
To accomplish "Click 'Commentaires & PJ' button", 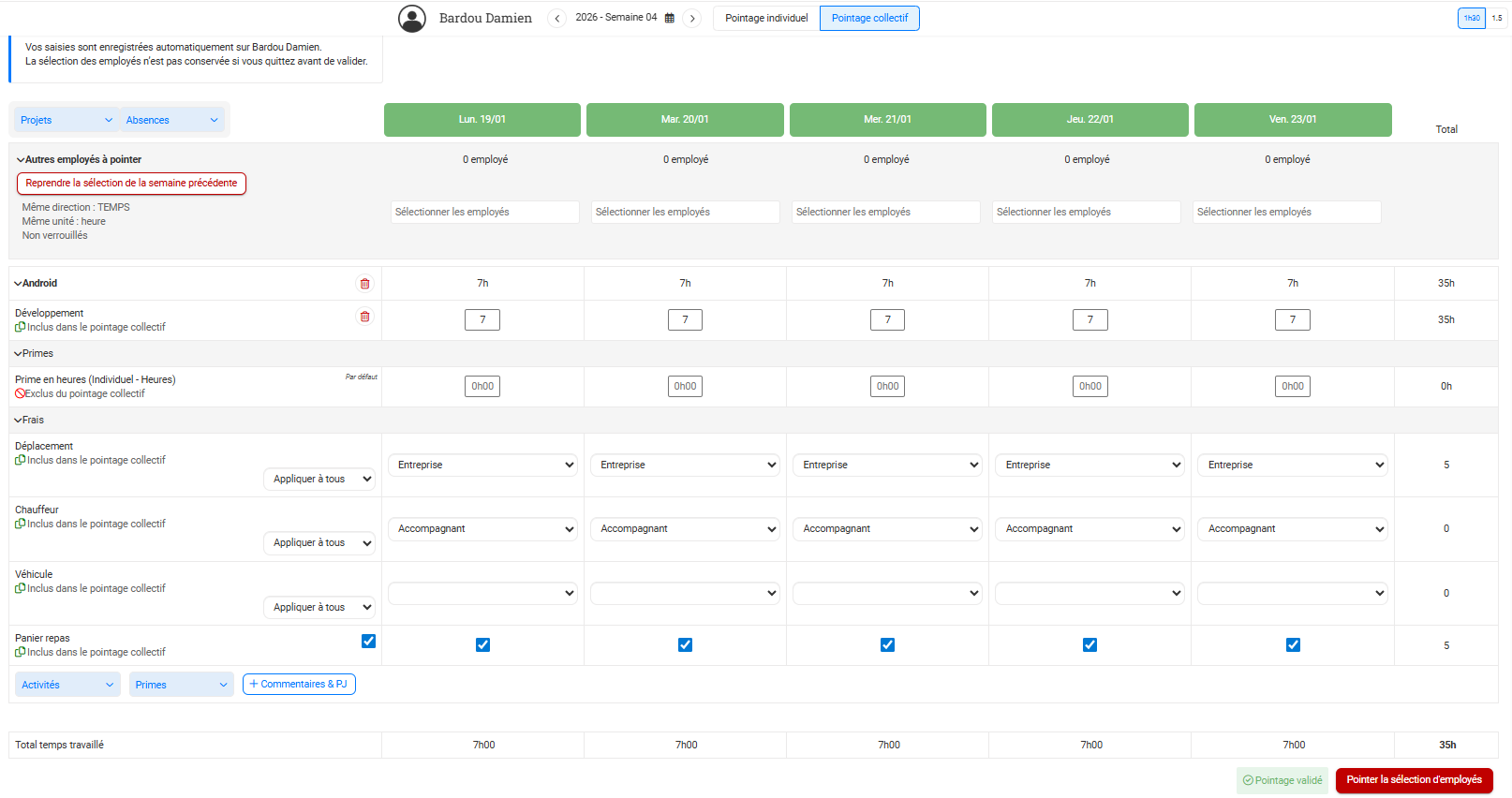I will tap(299, 685).
